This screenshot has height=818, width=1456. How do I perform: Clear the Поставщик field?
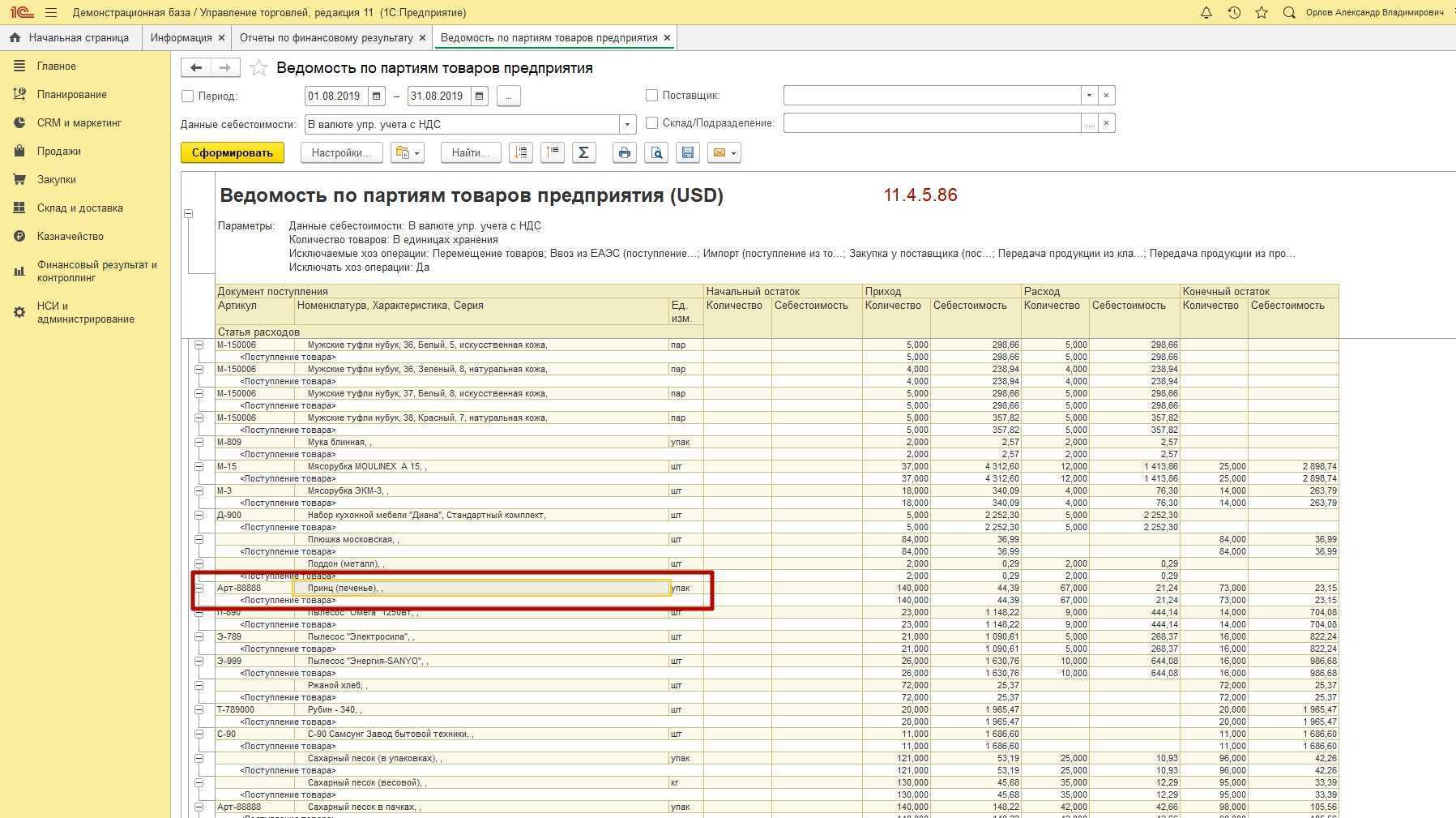click(1106, 96)
